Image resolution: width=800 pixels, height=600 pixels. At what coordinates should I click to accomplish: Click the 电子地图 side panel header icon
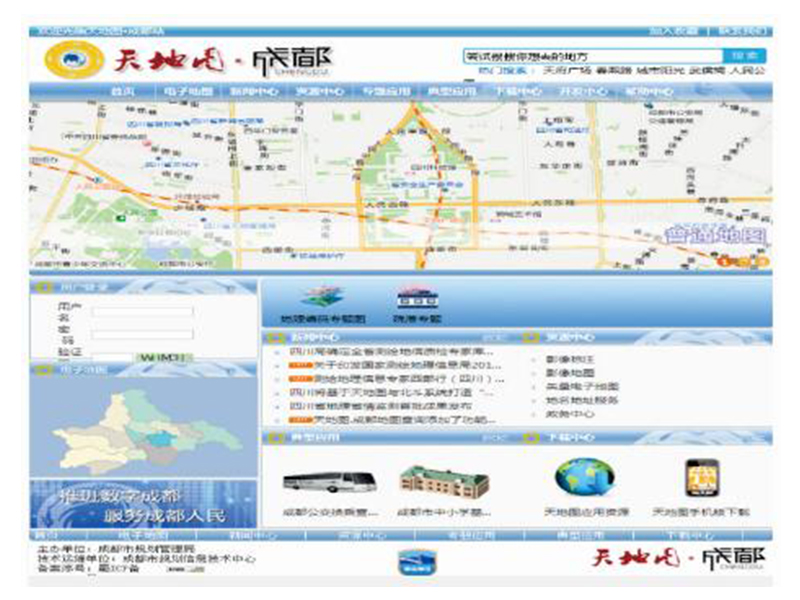[x=43, y=370]
